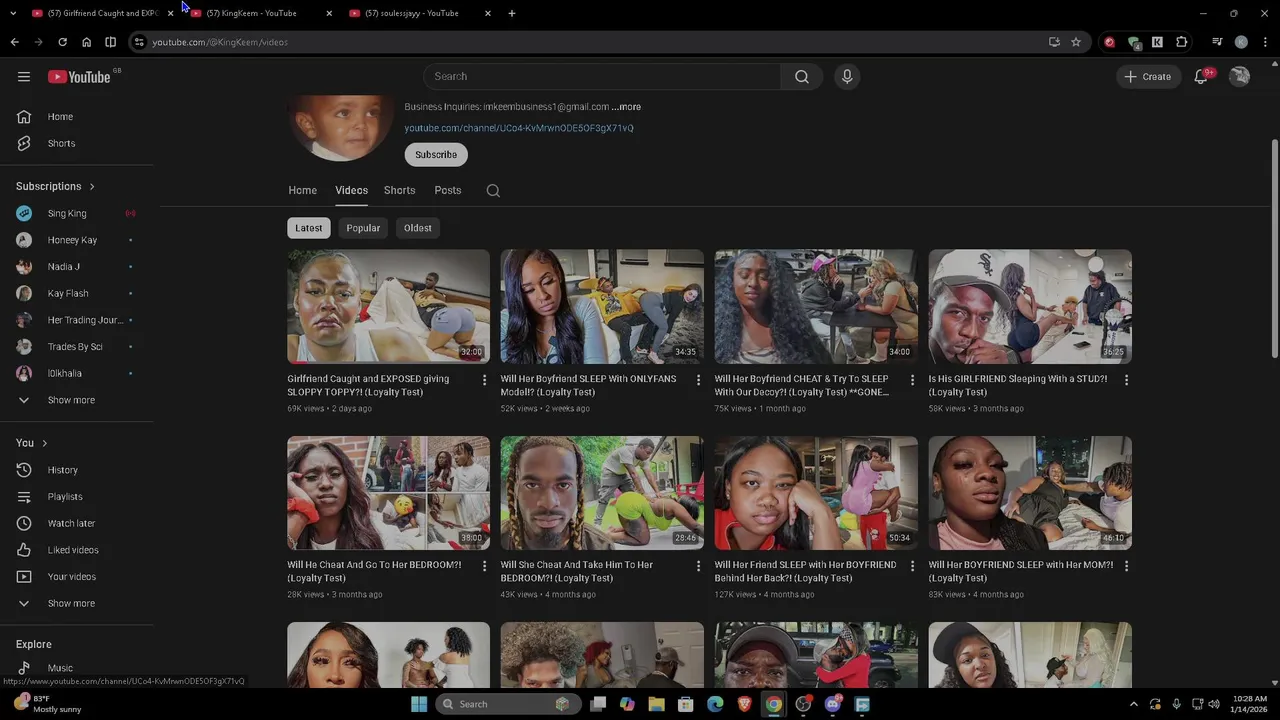The width and height of the screenshot is (1280, 720).
Task: Open the account avatar menu
Action: coord(1239,77)
